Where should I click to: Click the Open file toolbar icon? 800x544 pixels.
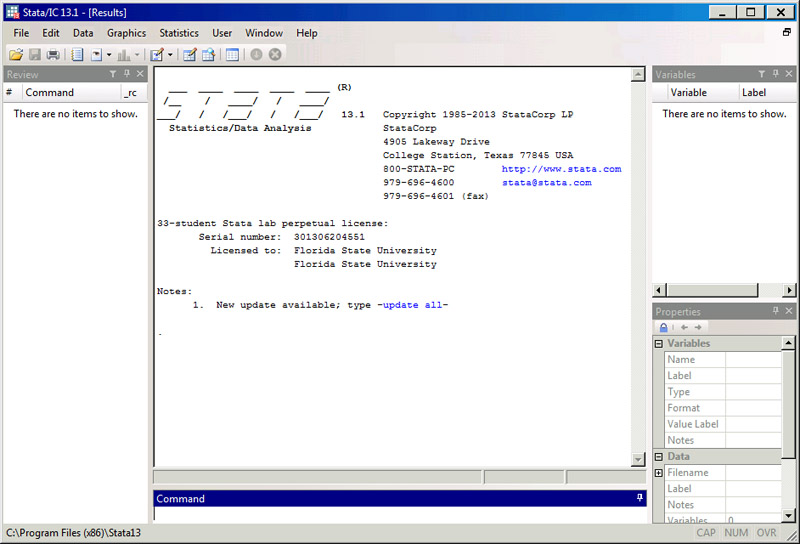[15, 54]
